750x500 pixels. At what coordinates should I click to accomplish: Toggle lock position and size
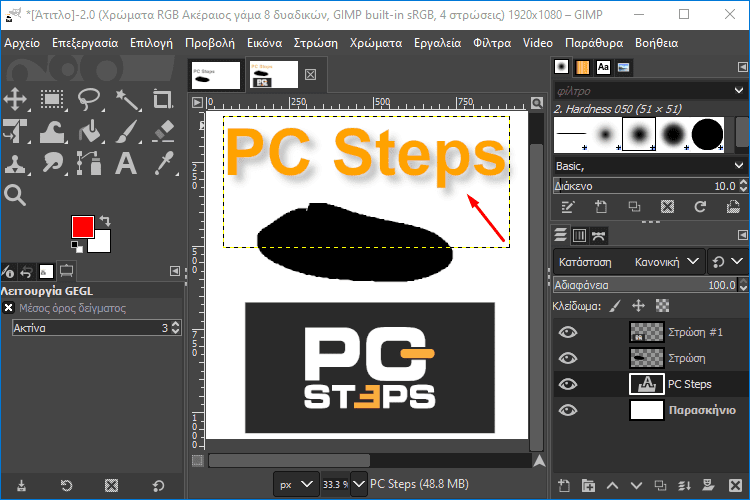point(639,306)
